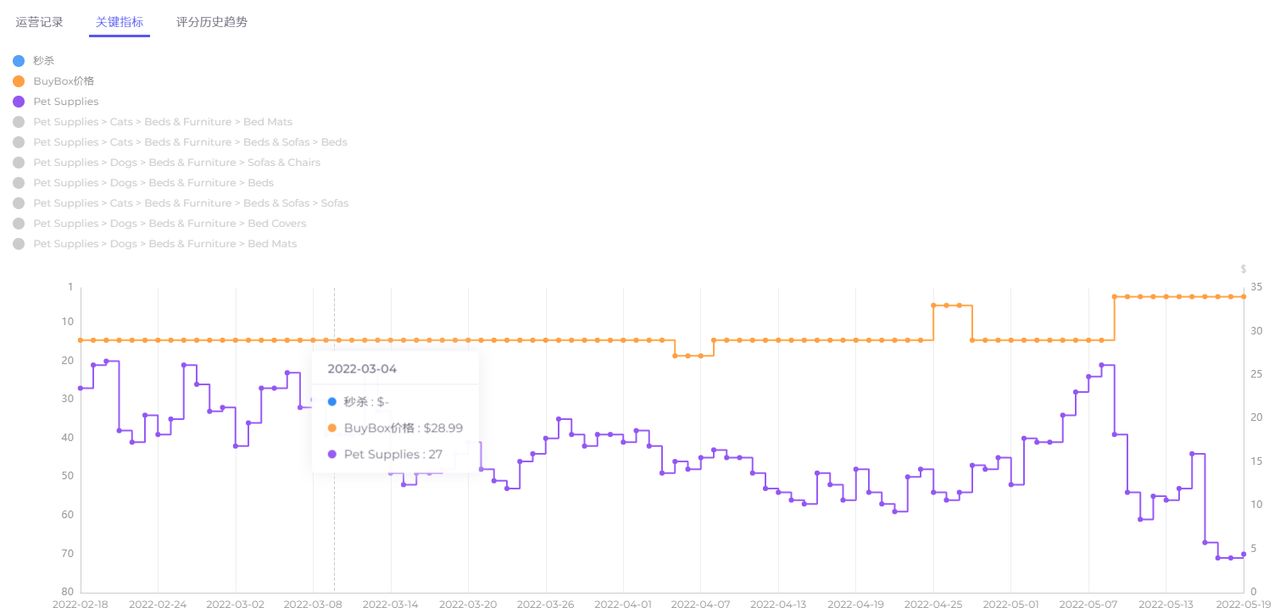This screenshot has width=1280, height=613.
Task: Enable the Cats Beds & Sofas > Sofas dot
Action: click(x=19, y=203)
